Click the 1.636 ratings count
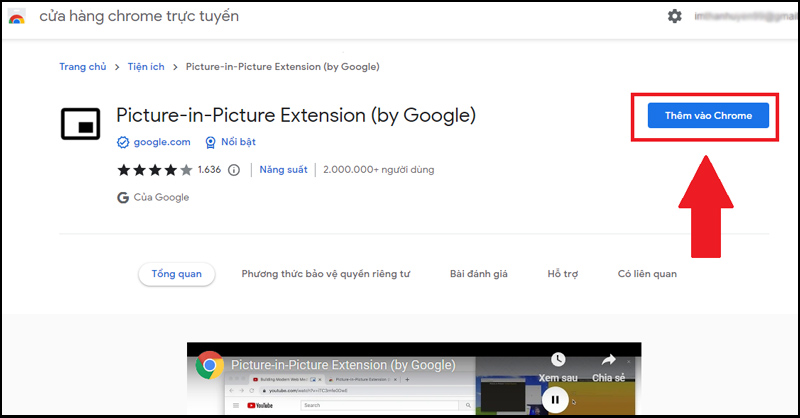This screenshot has height=418, width=800. 209,169
